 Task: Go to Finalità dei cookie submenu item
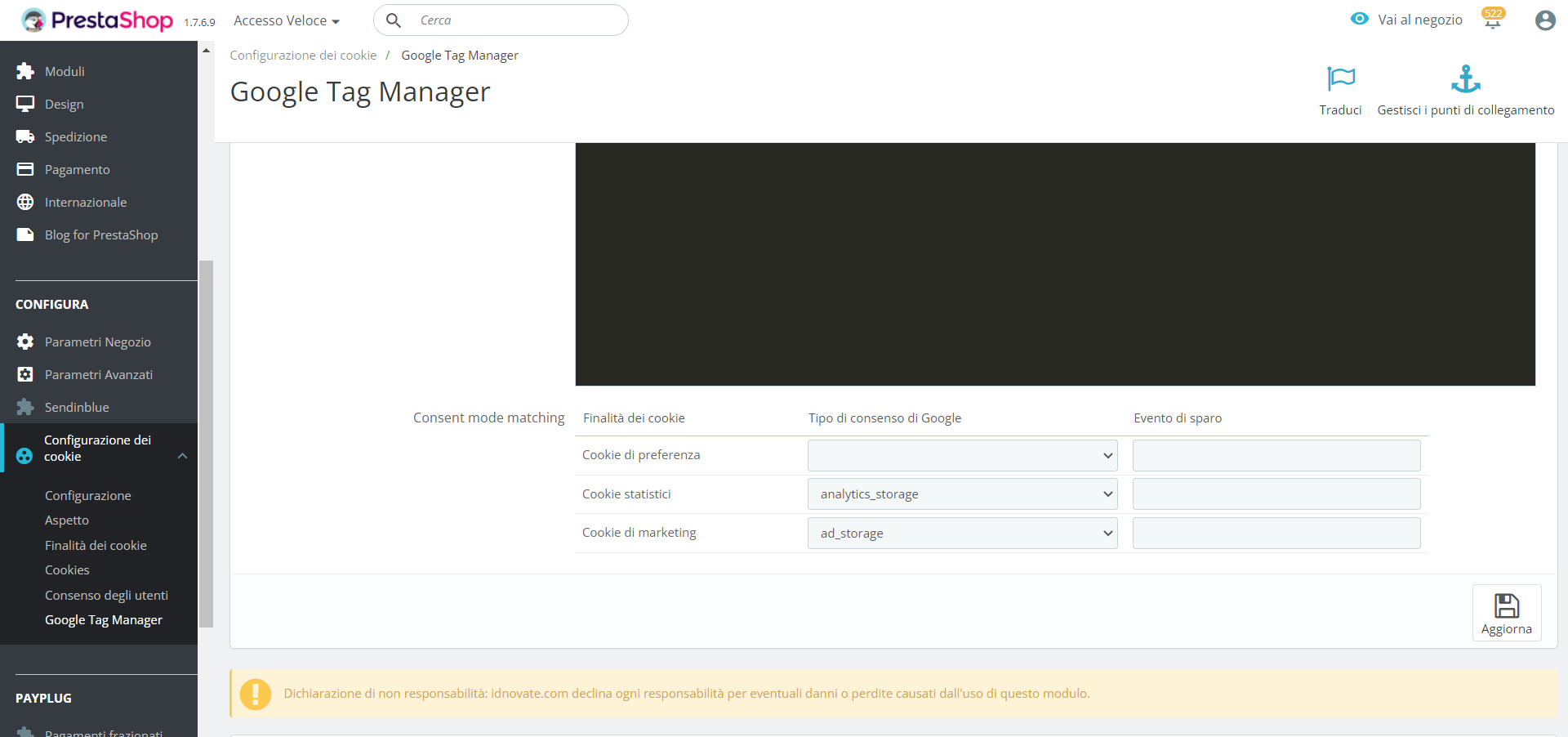[96, 546]
